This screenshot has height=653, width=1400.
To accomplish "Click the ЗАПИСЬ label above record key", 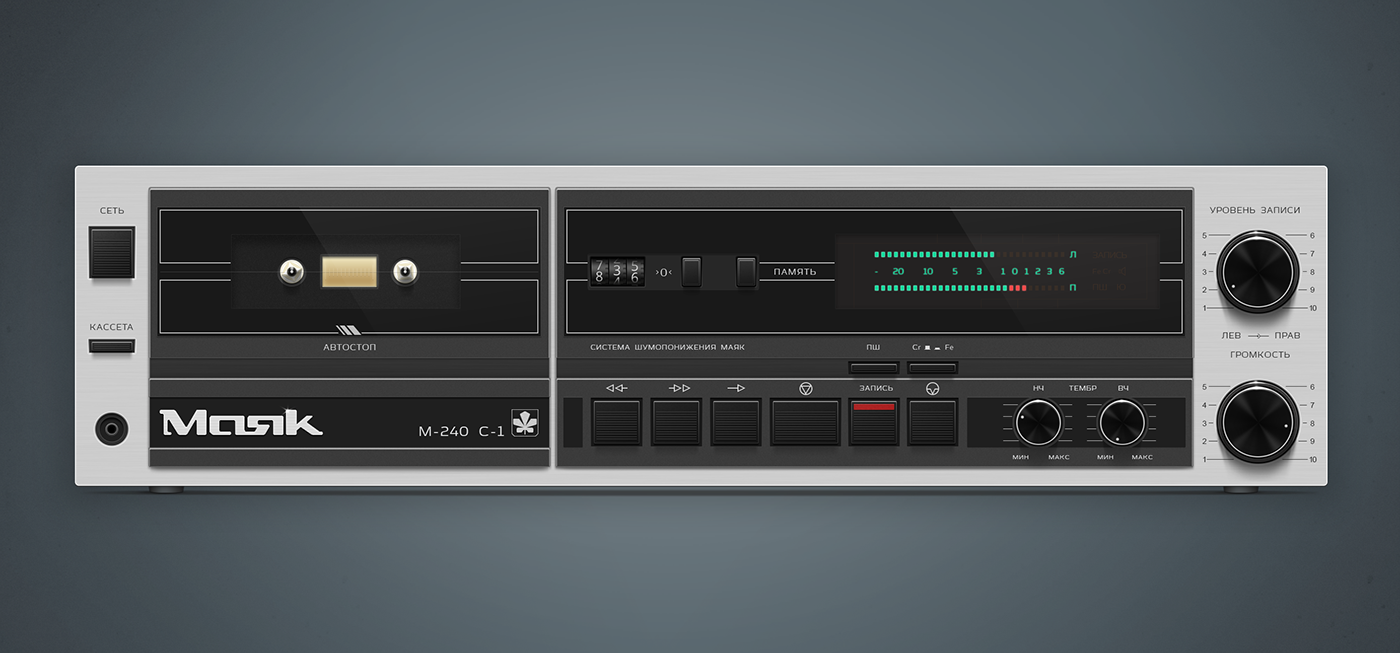I will click(x=876, y=388).
